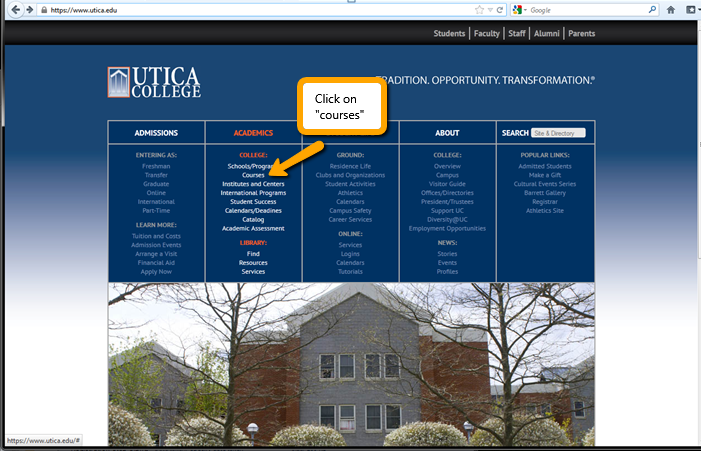Select the About menu header
Screen dimensions: 701x451
[447, 133]
